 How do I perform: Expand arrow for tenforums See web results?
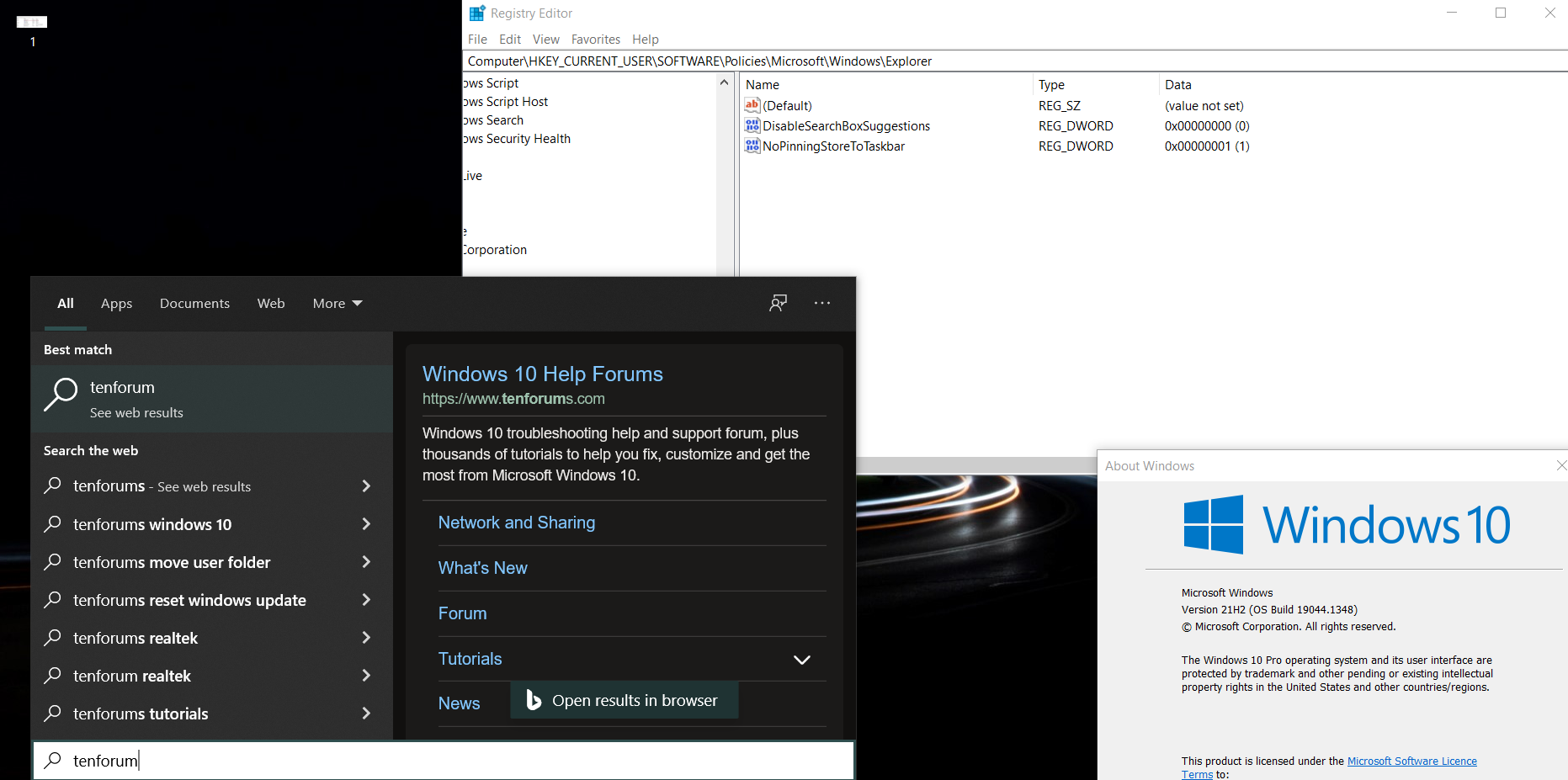[366, 486]
